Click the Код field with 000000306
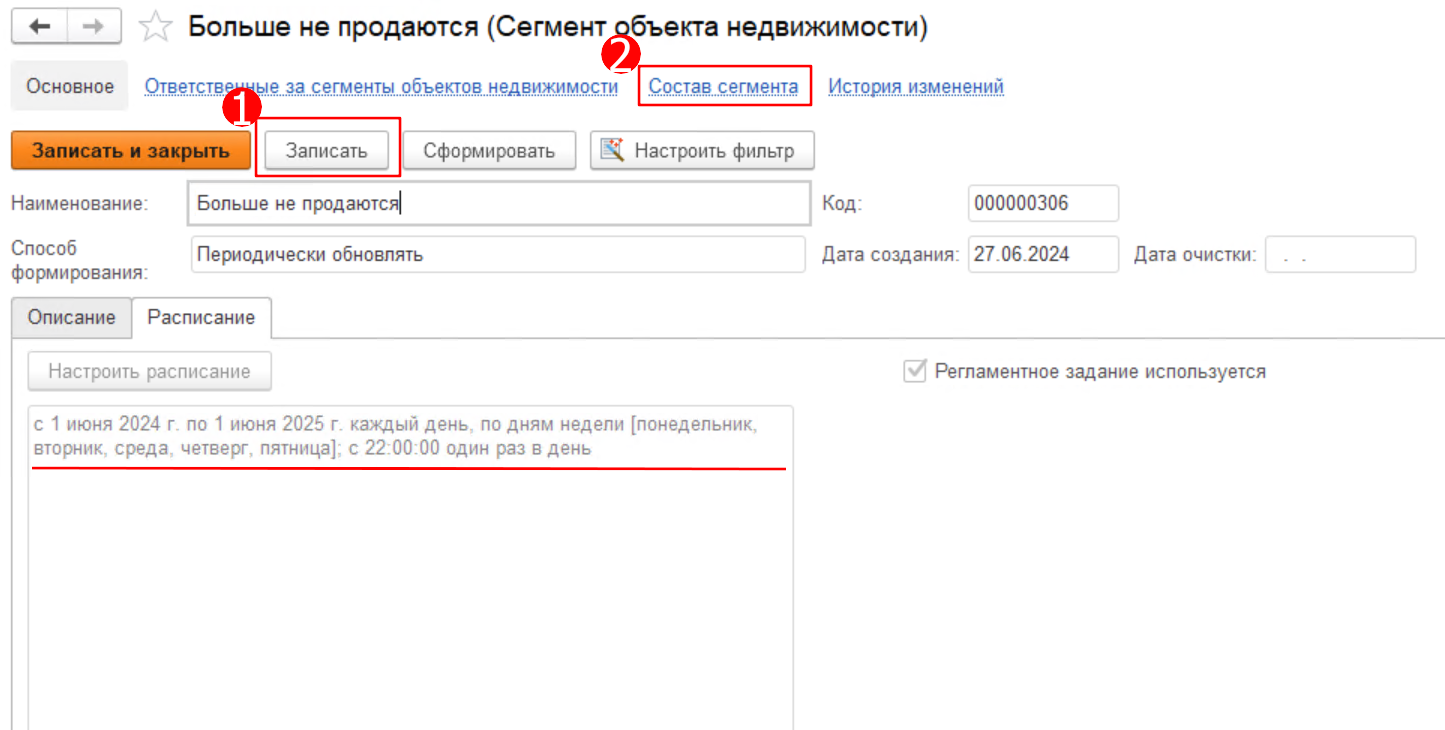The width and height of the screenshot is (1445, 730). 1042,204
